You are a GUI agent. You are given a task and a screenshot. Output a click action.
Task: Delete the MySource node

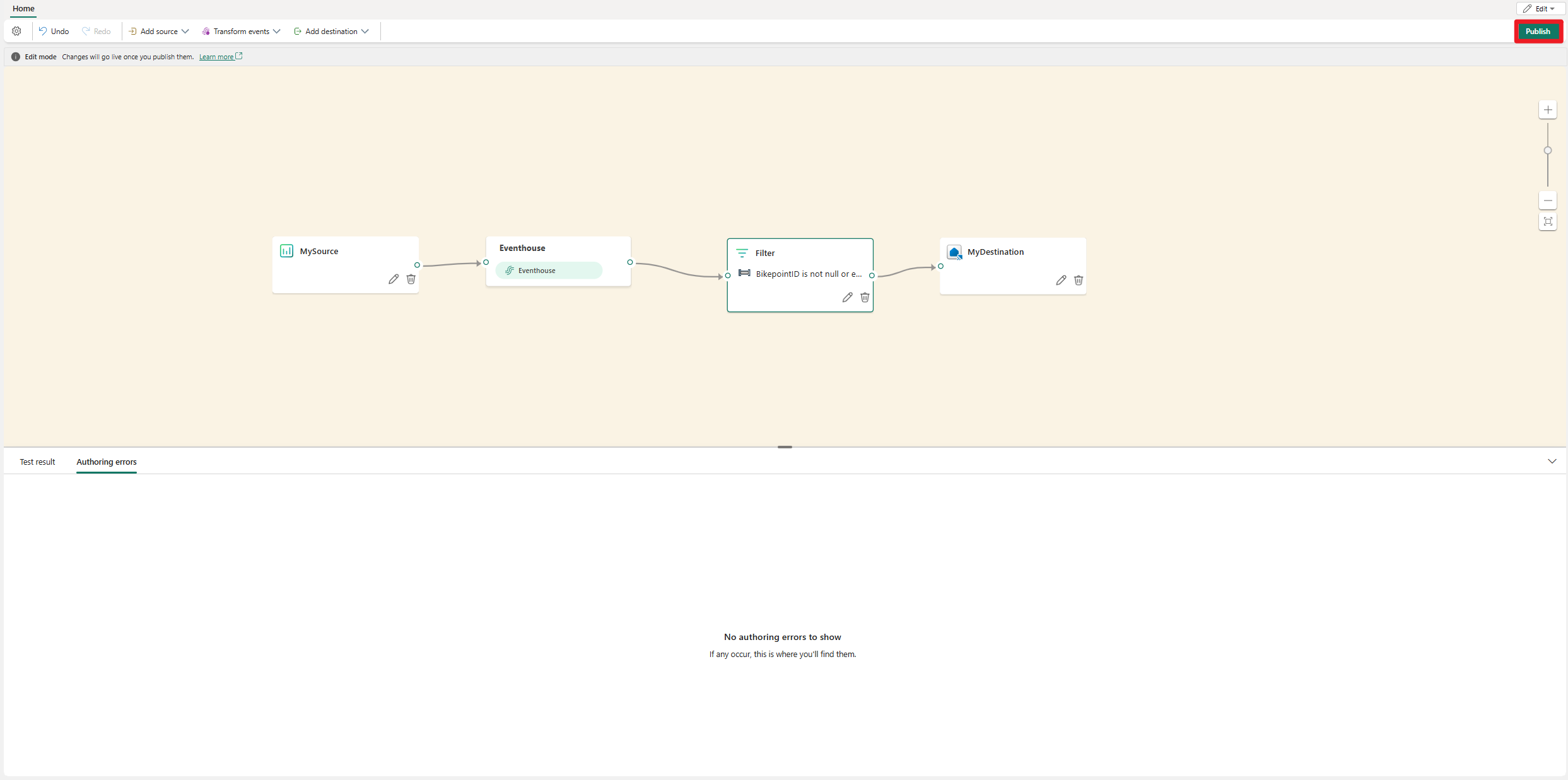pyautogui.click(x=411, y=279)
